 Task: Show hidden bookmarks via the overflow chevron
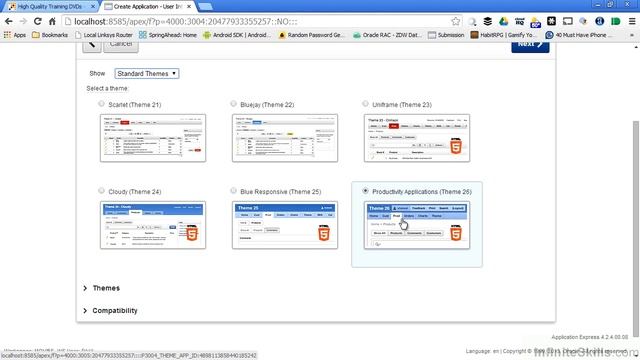[632, 35]
